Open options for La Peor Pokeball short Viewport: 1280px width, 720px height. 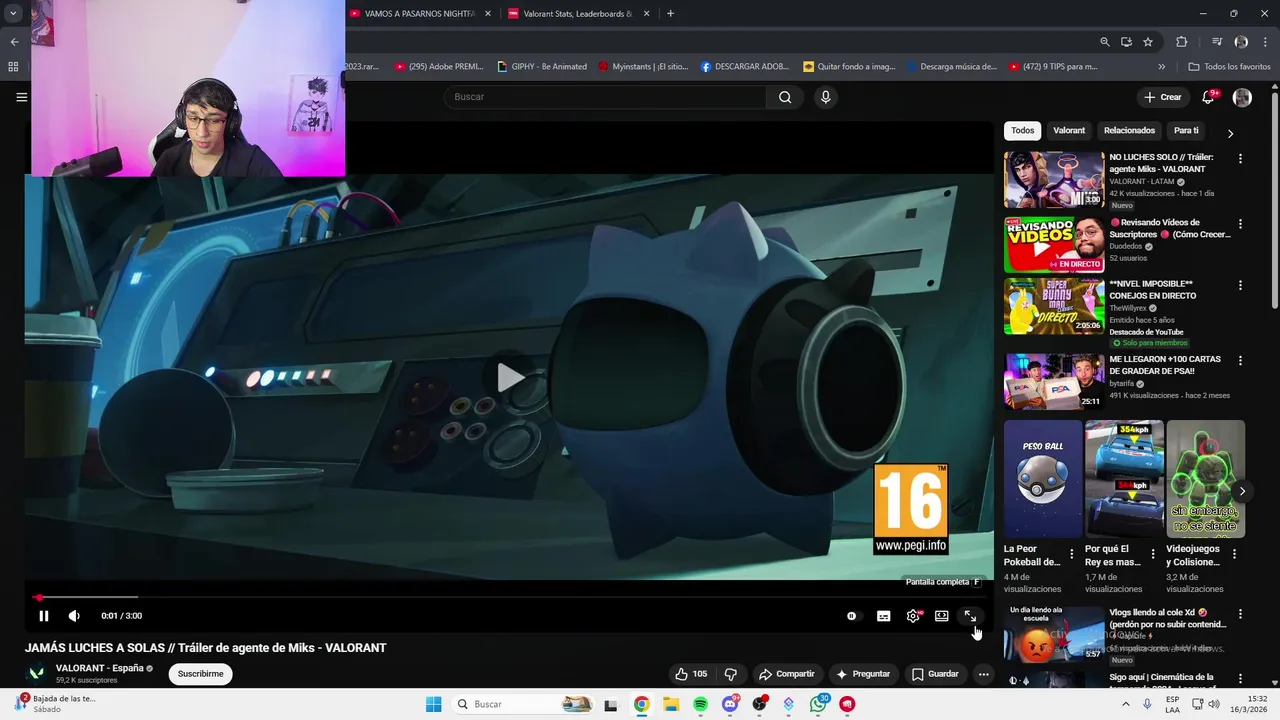(1072, 553)
